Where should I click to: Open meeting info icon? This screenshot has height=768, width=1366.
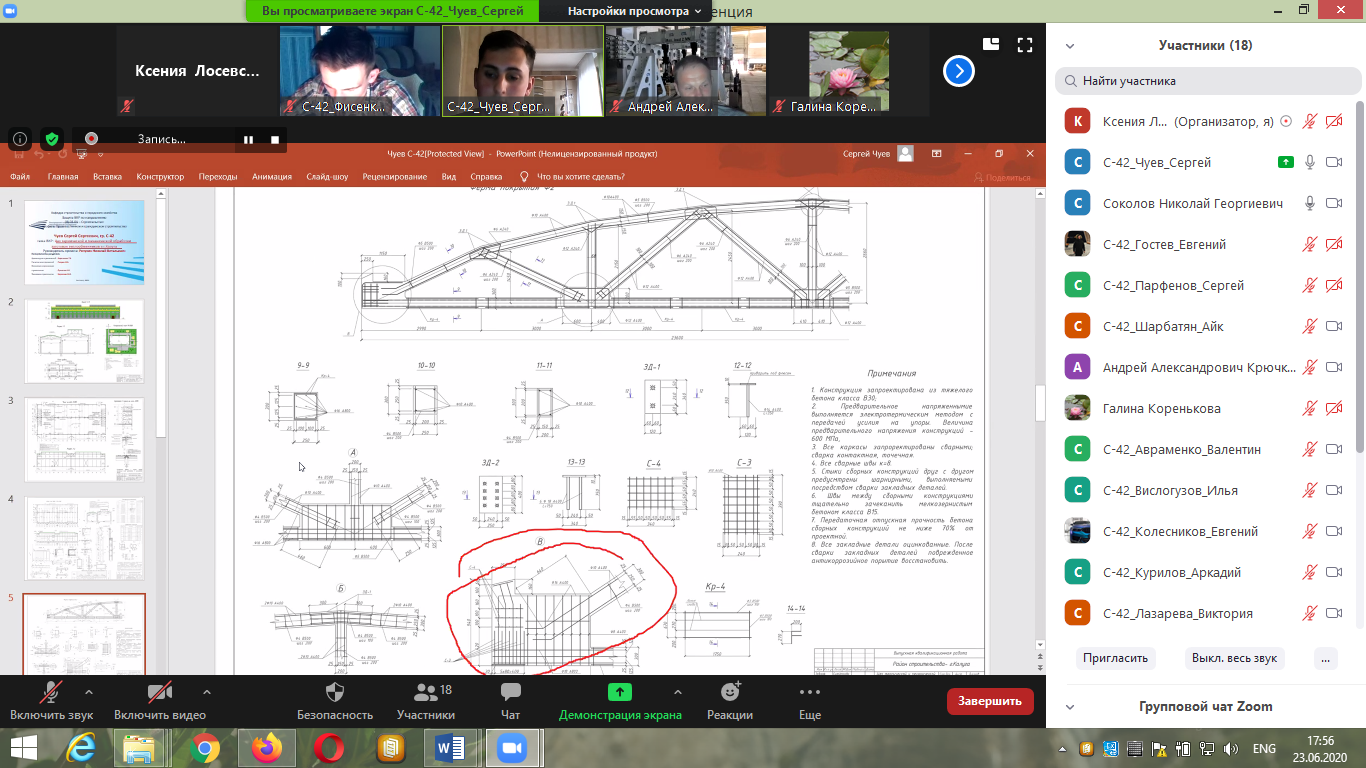click(20, 139)
